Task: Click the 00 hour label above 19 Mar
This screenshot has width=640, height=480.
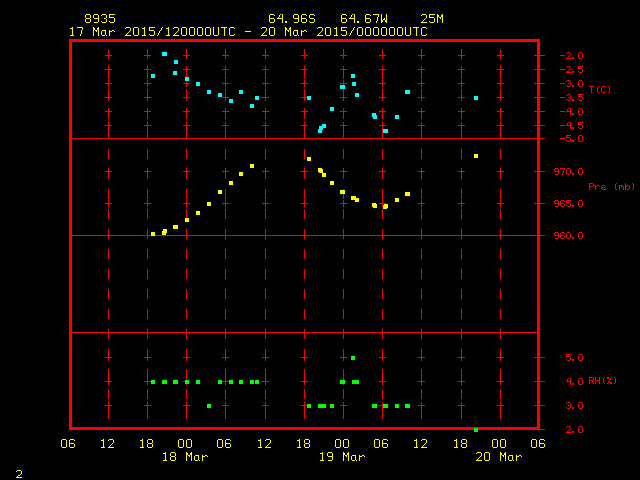Action: click(x=342, y=444)
